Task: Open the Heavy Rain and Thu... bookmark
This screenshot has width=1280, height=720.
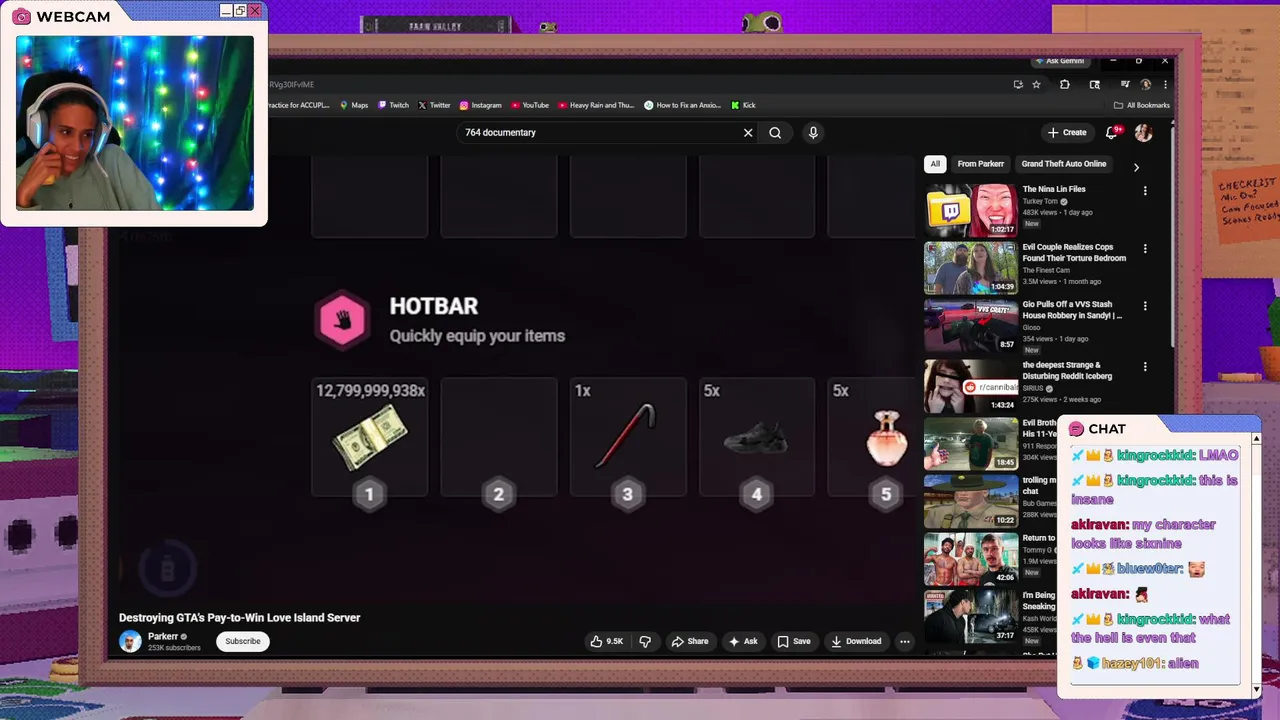Action: 596,105
